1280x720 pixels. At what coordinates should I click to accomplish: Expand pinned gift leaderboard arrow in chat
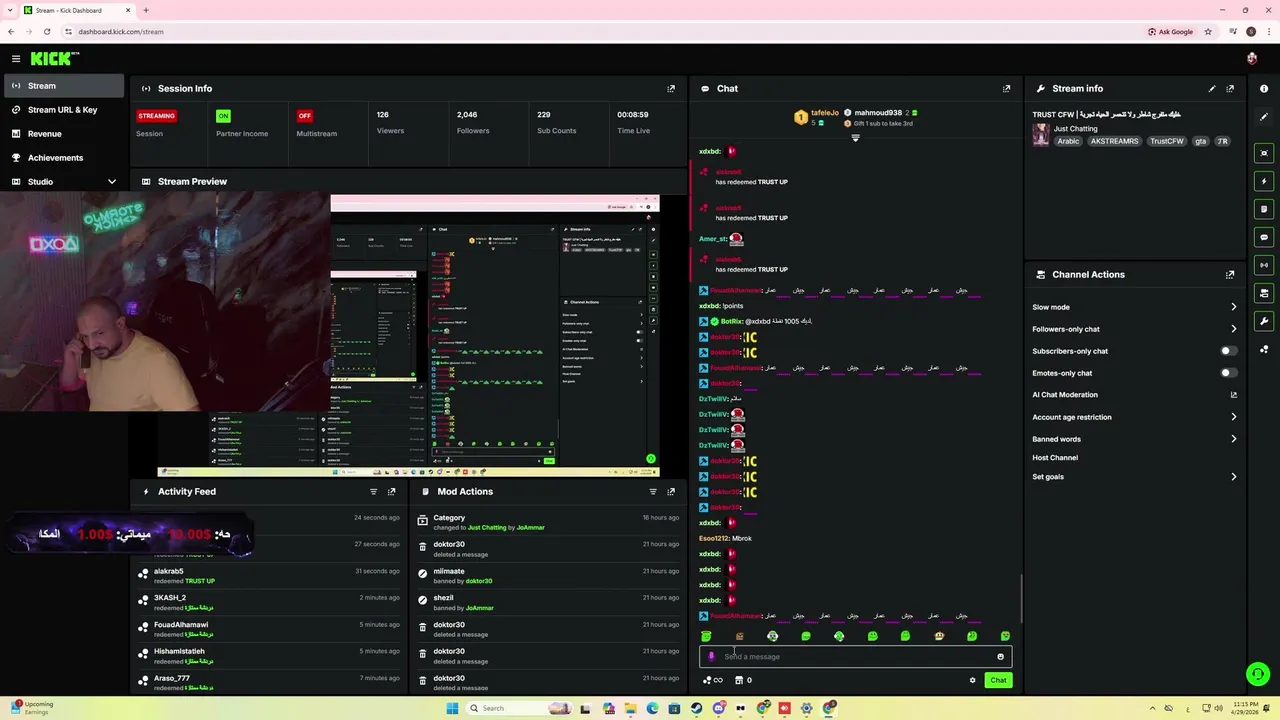855,138
